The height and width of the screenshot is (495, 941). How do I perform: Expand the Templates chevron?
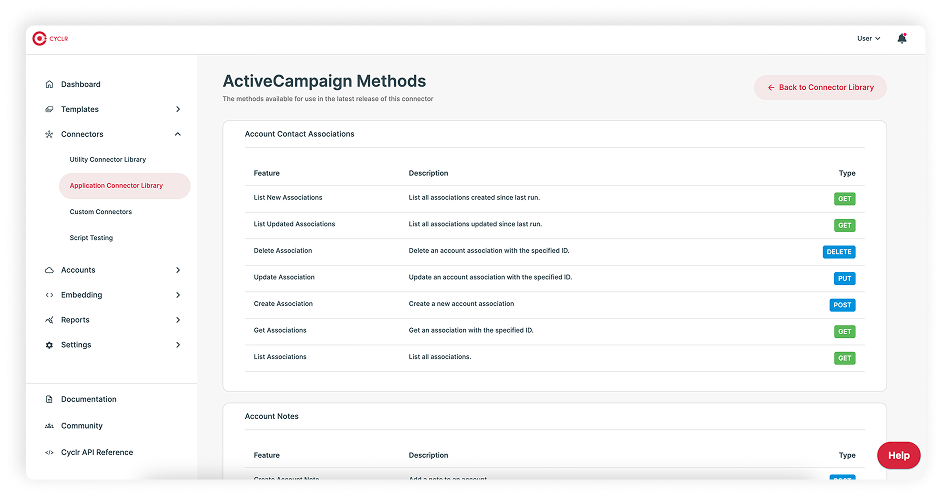pos(178,109)
